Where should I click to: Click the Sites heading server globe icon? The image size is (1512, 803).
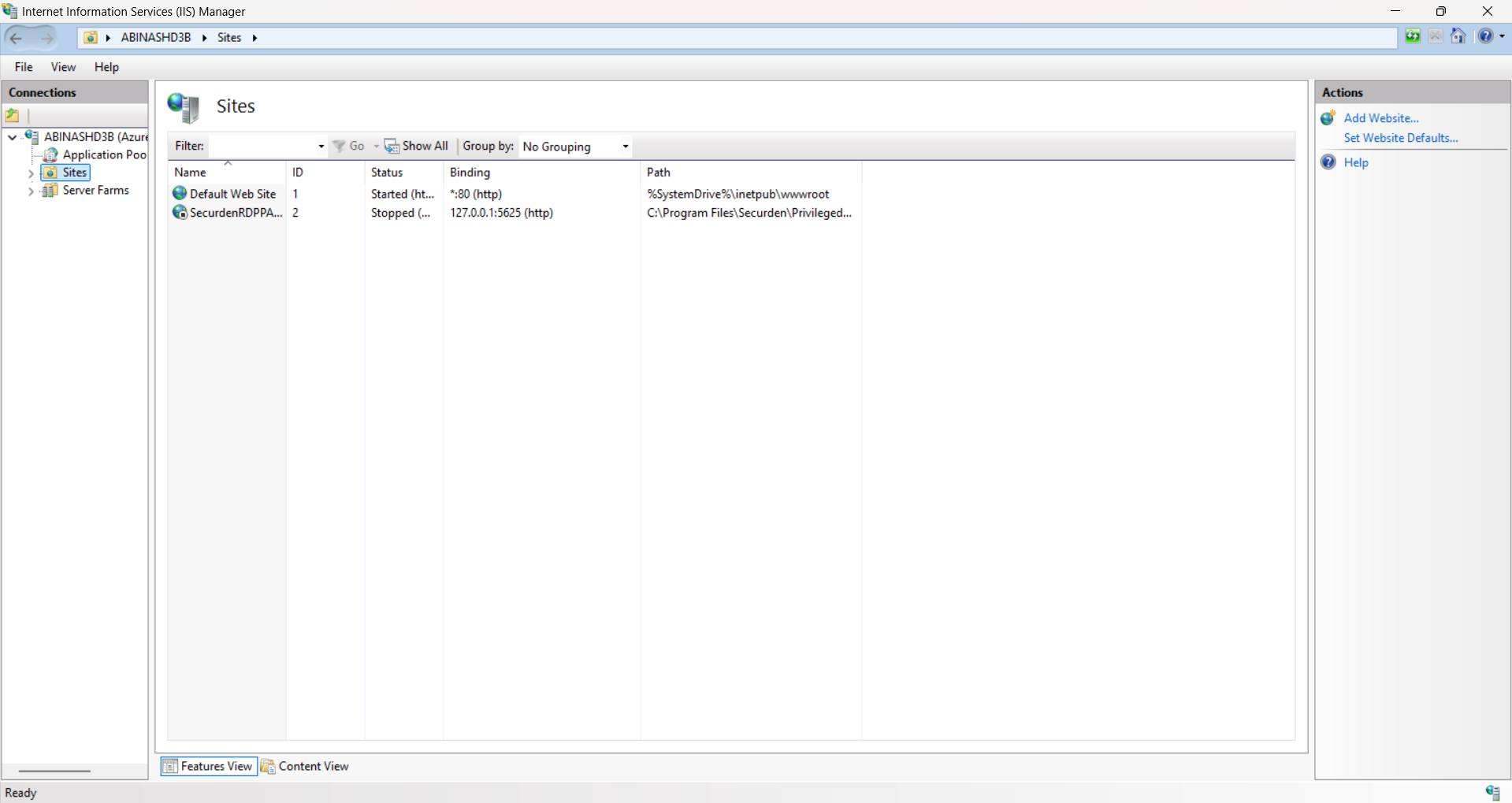pyautogui.click(x=184, y=107)
